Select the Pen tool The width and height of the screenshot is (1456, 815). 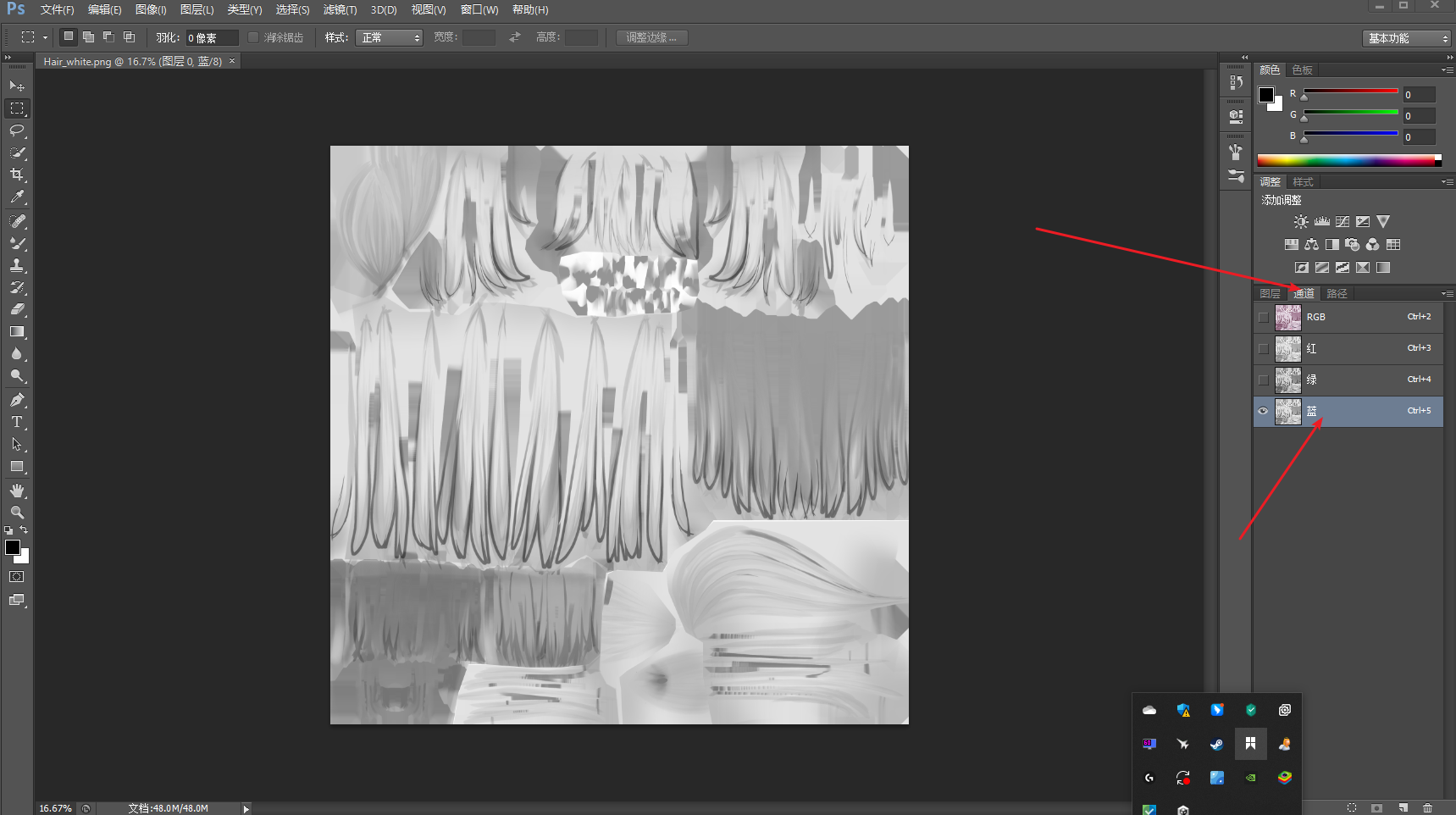pos(17,400)
